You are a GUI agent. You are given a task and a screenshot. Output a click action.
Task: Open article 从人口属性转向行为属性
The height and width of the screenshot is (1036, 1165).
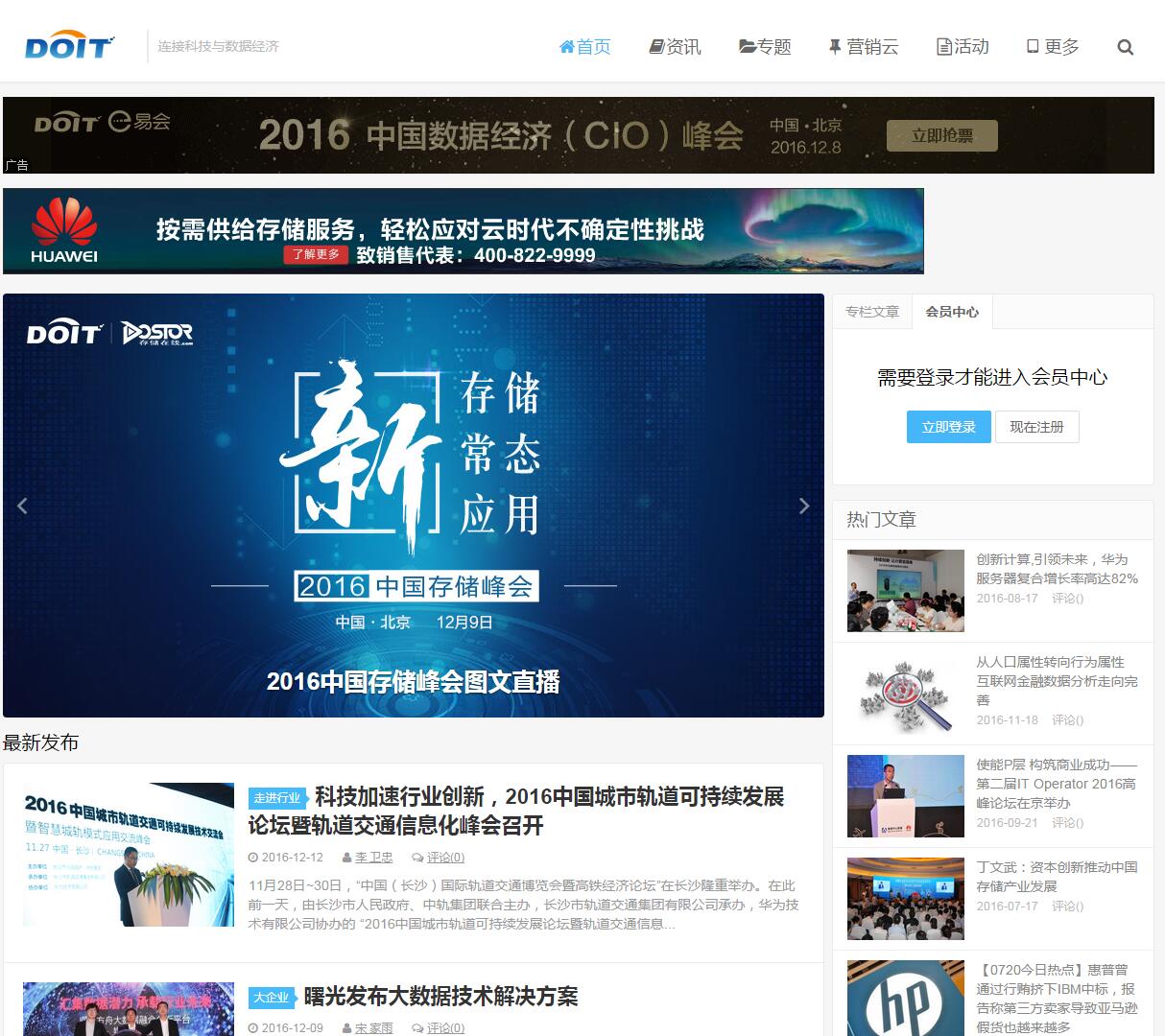(1058, 681)
